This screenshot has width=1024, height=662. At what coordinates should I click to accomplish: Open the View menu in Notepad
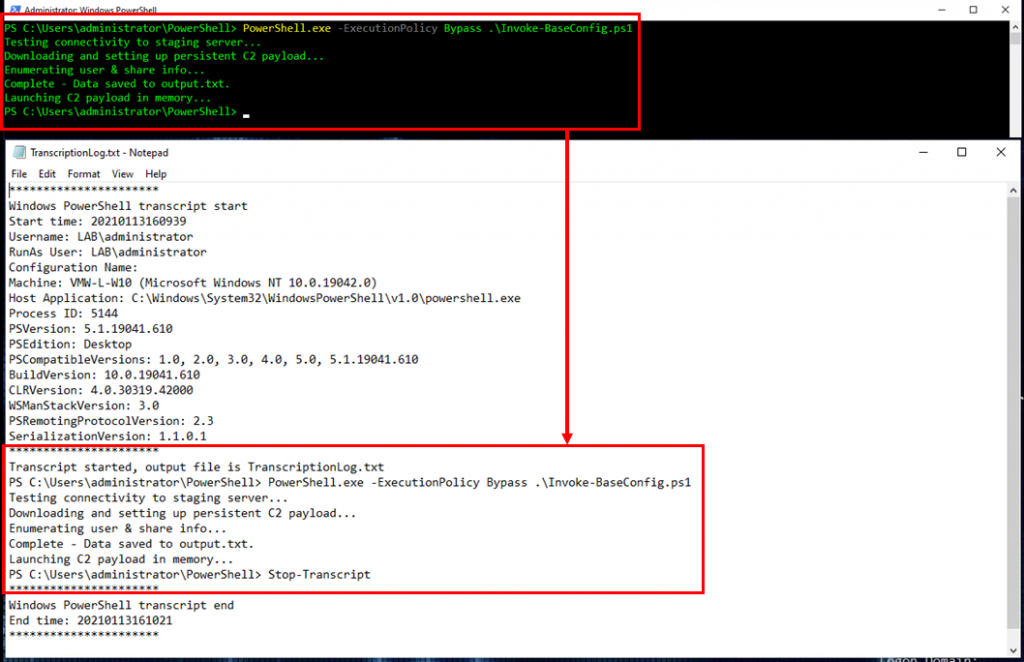tap(121, 174)
